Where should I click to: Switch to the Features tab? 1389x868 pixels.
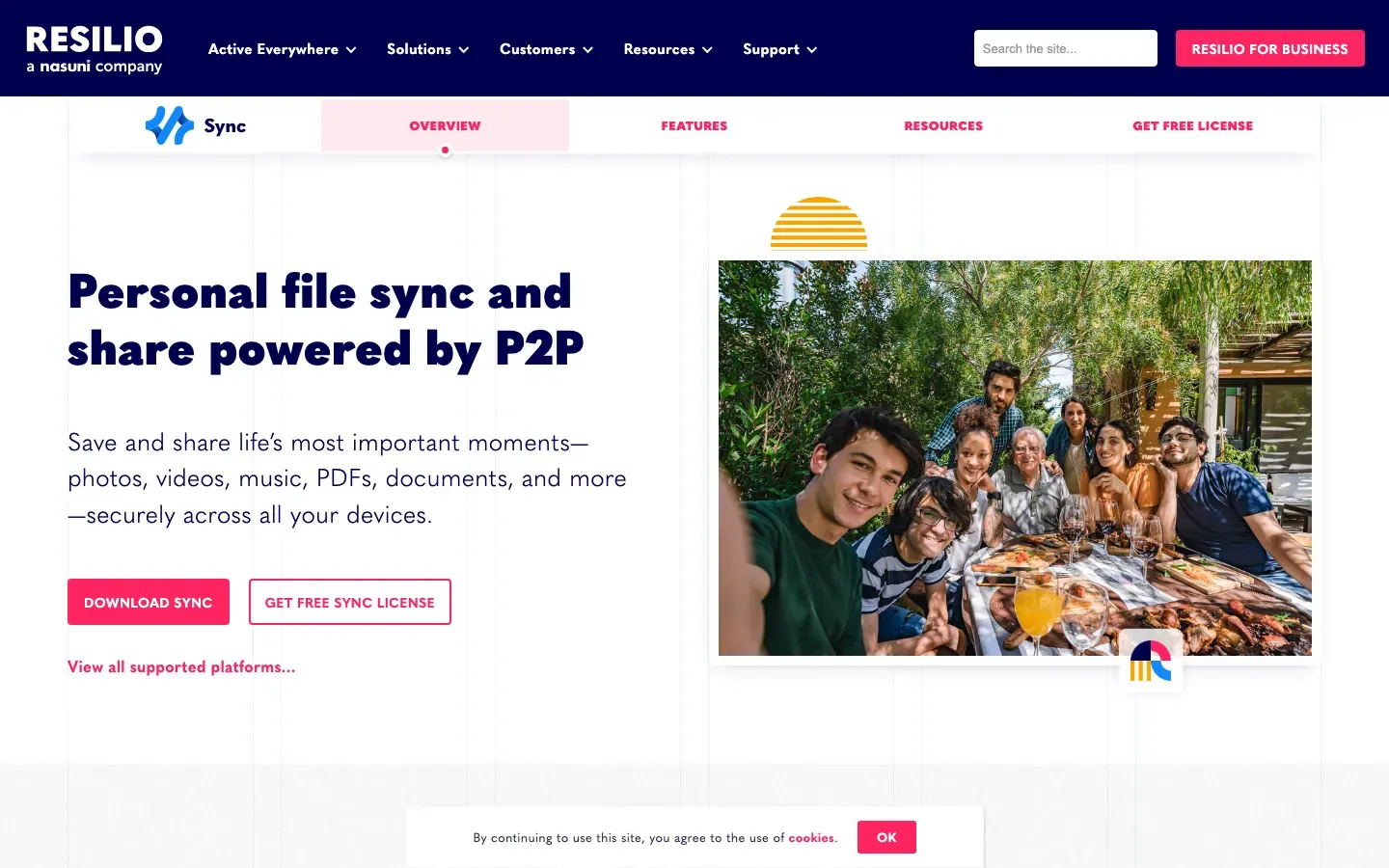(x=694, y=125)
